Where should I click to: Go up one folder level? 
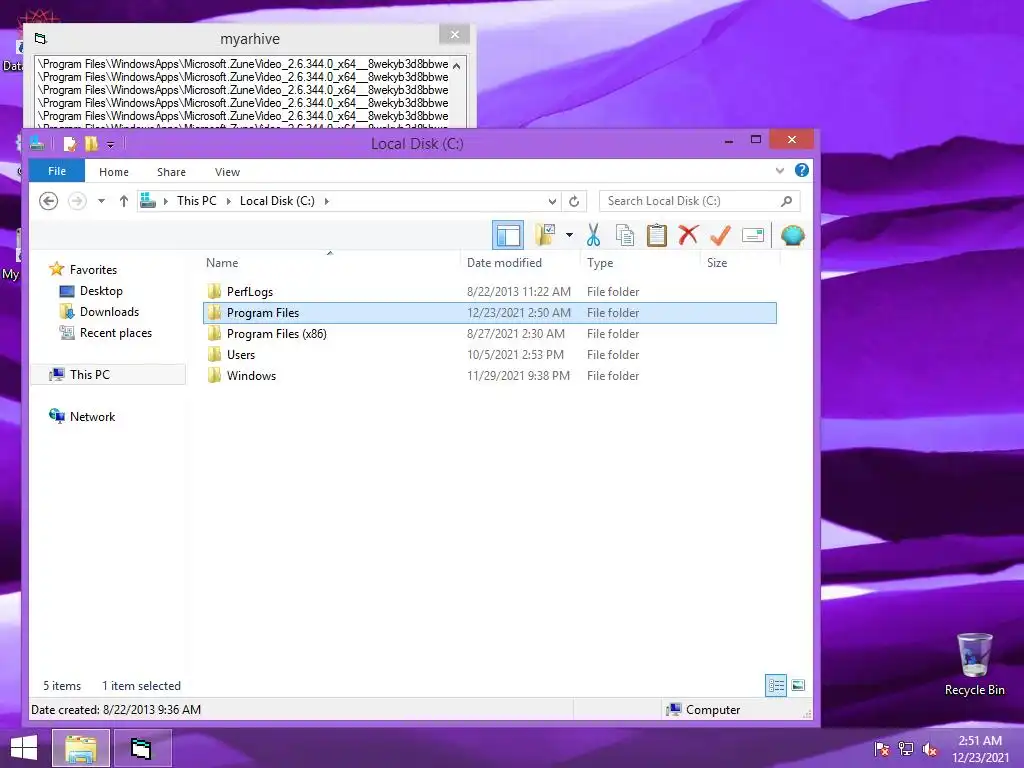123,201
